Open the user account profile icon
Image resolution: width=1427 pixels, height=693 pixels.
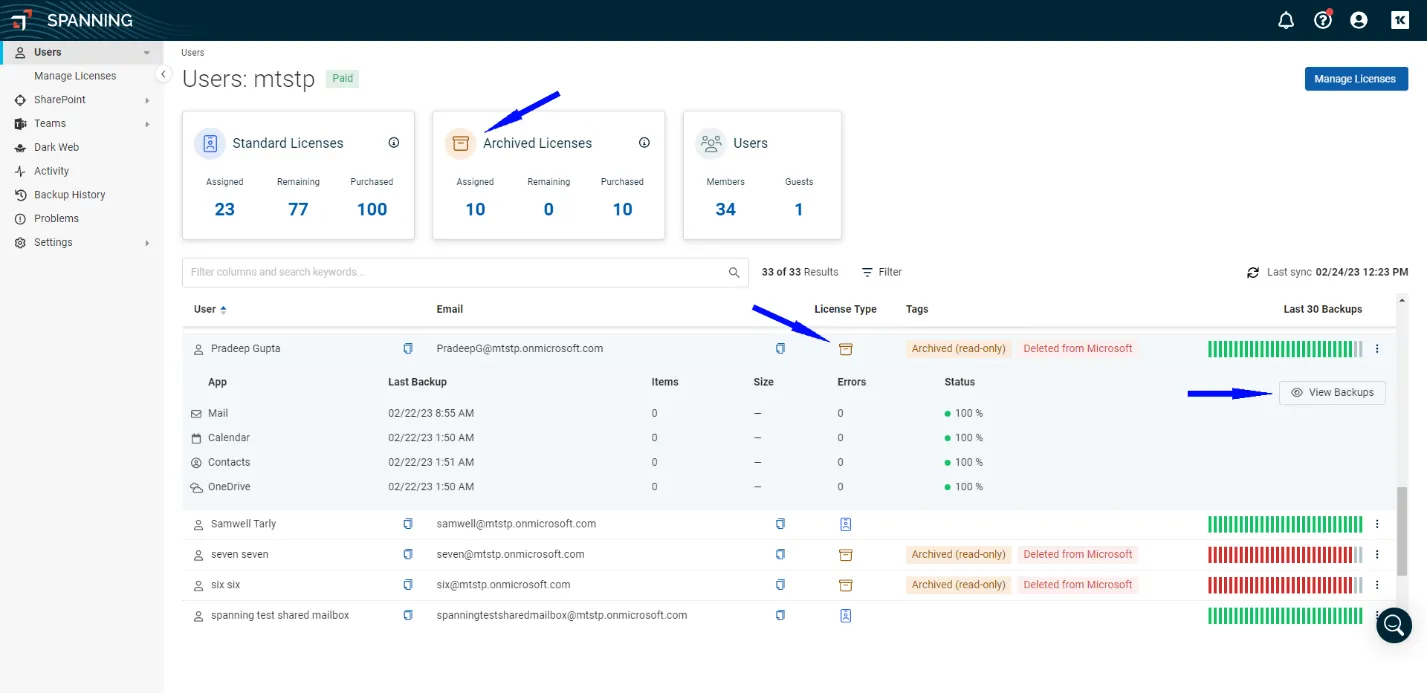pyautogui.click(x=1358, y=20)
